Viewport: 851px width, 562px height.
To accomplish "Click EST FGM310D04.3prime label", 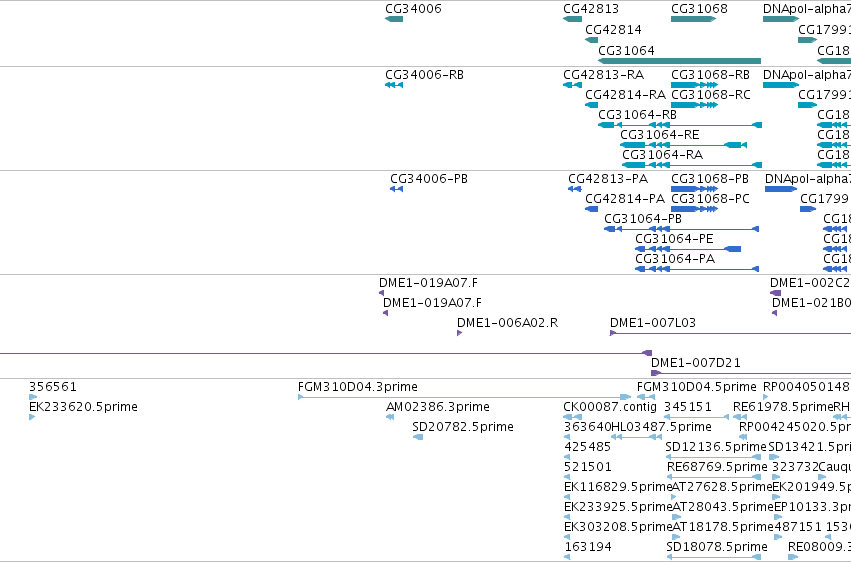I will click(358, 387).
